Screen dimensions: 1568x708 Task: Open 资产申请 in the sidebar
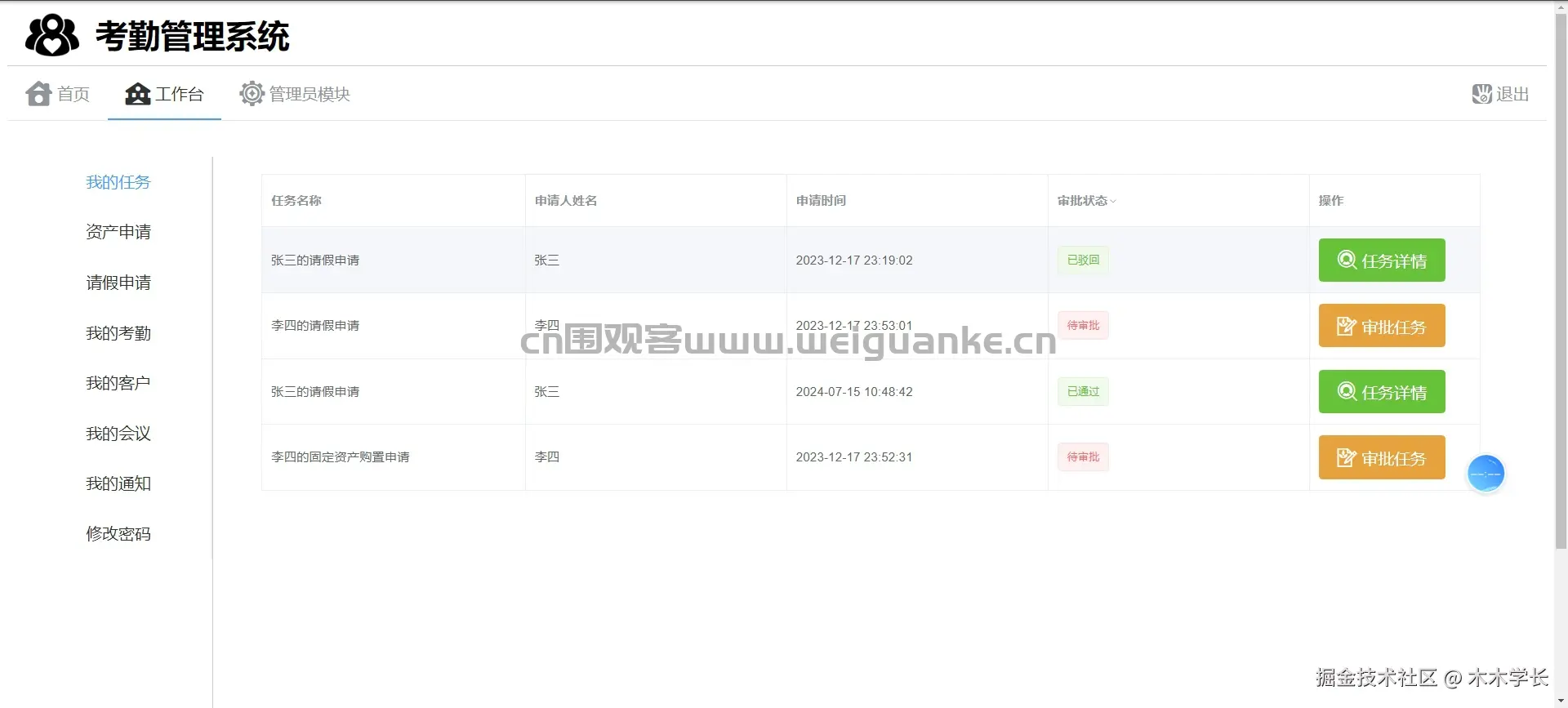coord(118,232)
